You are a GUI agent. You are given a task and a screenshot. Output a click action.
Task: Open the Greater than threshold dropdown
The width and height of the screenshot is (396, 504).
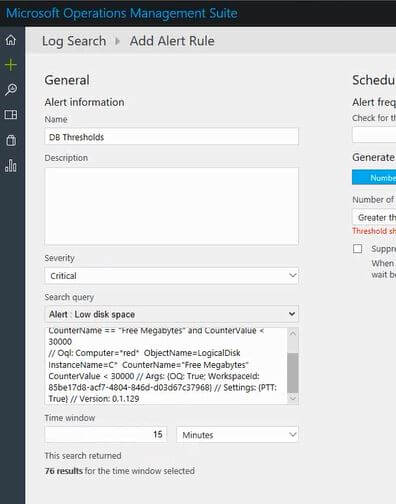click(x=374, y=217)
